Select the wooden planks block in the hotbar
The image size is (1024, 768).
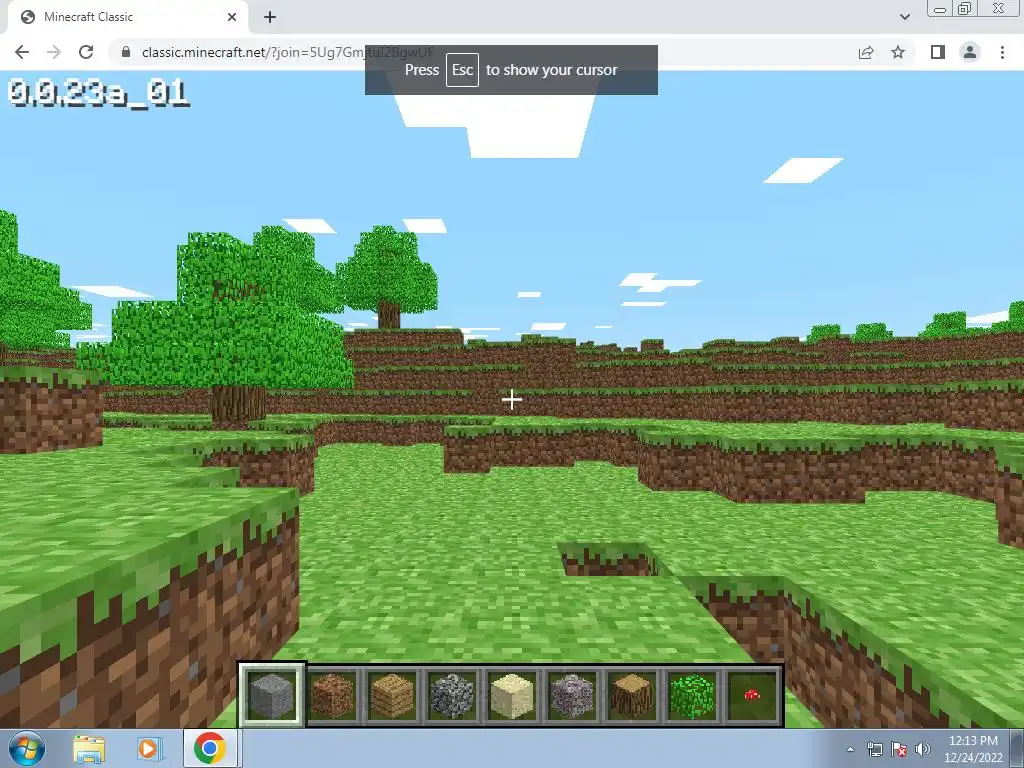[392, 695]
